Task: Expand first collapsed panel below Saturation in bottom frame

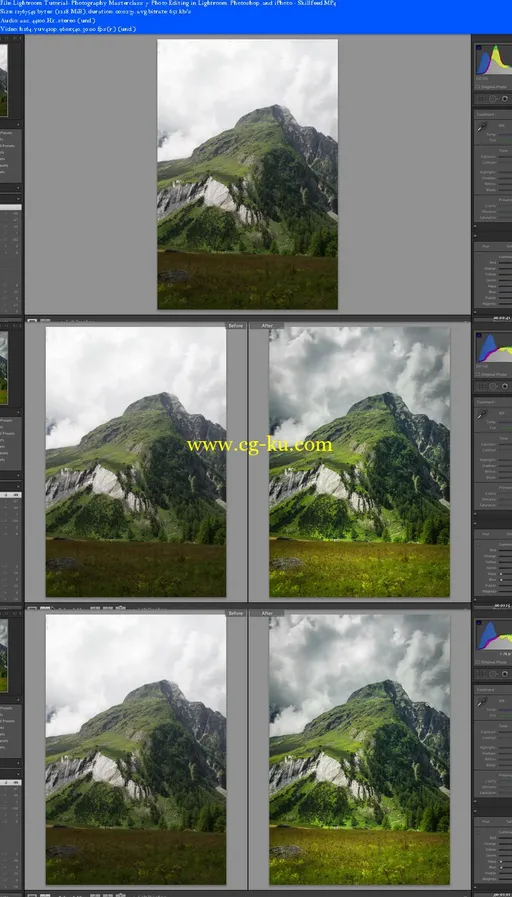Action: 475,801
